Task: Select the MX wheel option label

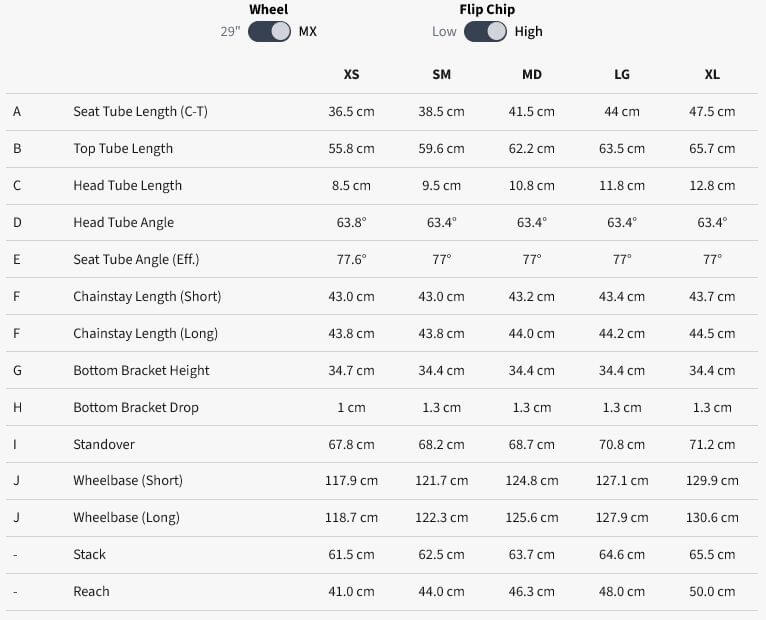Action: tap(307, 31)
